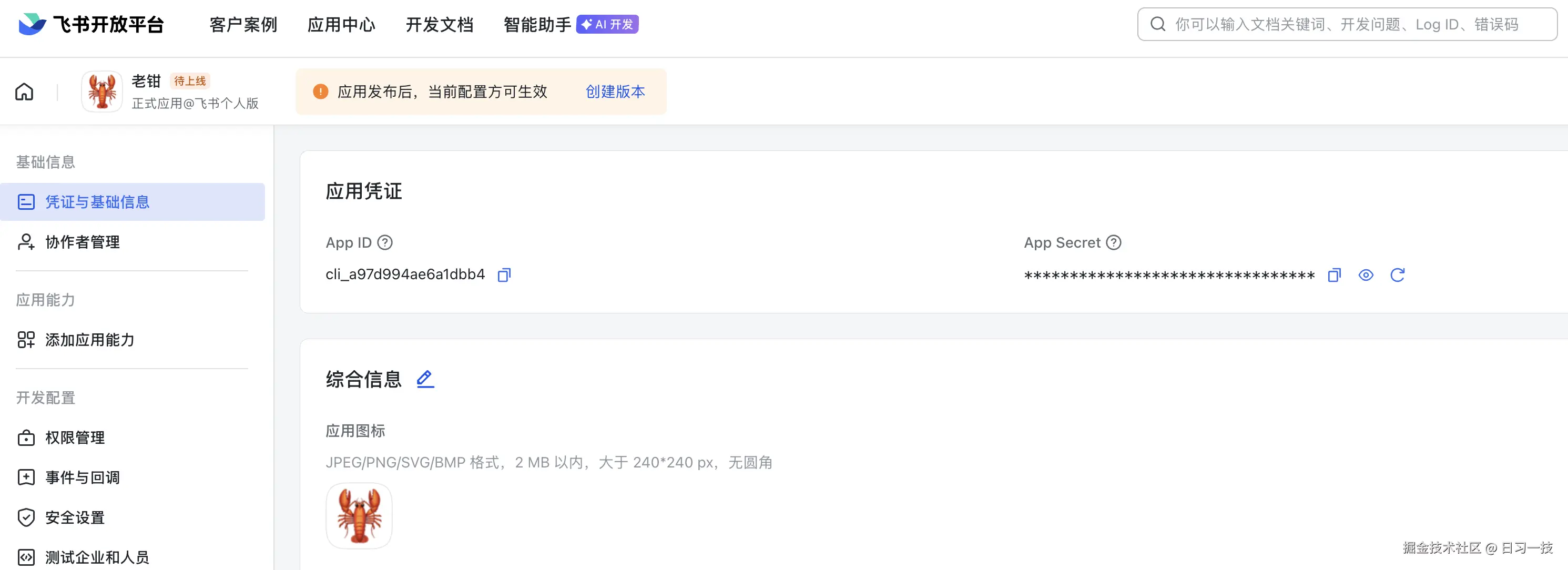Viewport: 1568px width, 570px height.
Task: Reveal the App Secret with eye icon
Action: click(x=1366, y=275)
